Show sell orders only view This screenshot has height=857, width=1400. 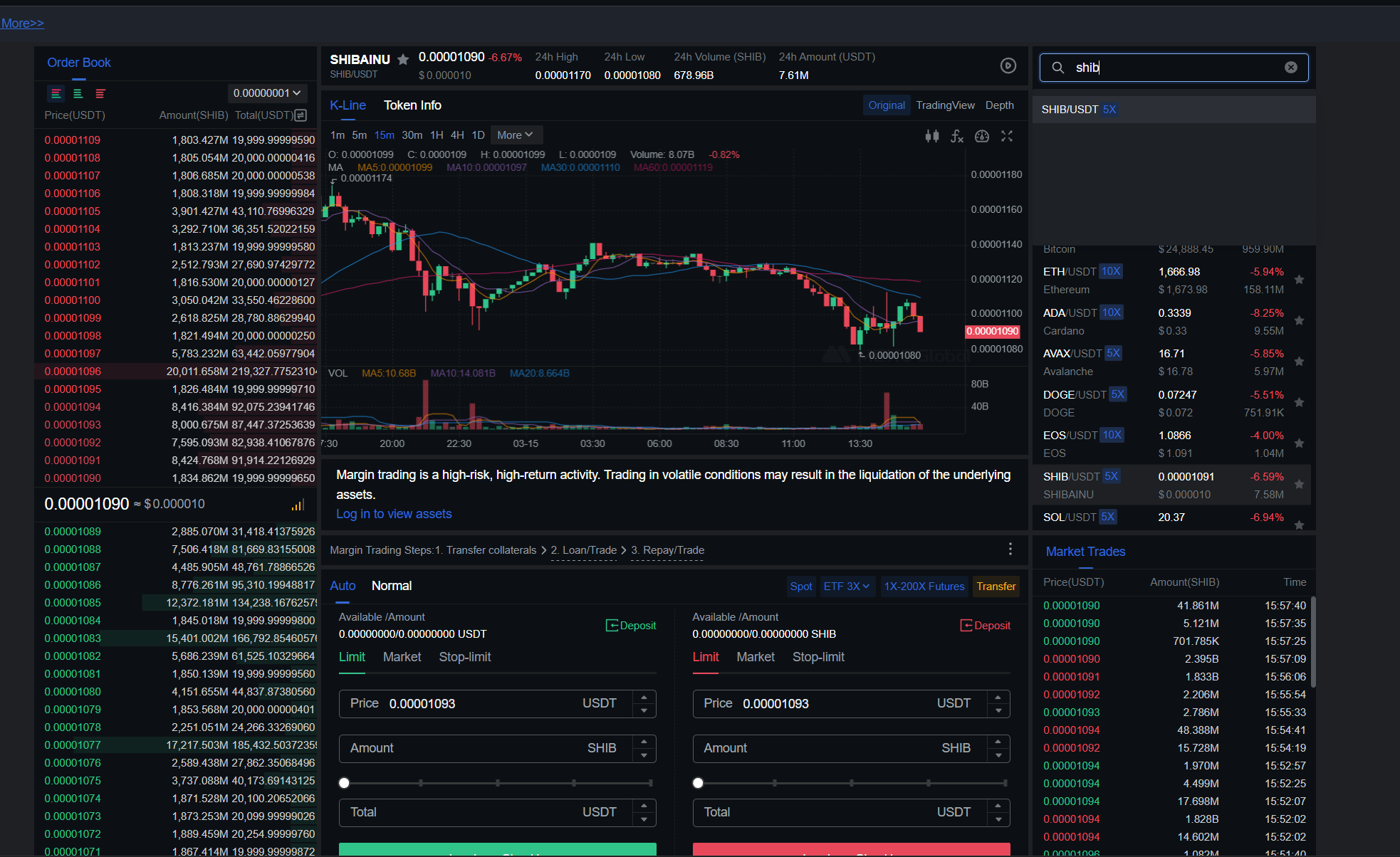click(x=100, y=93)
